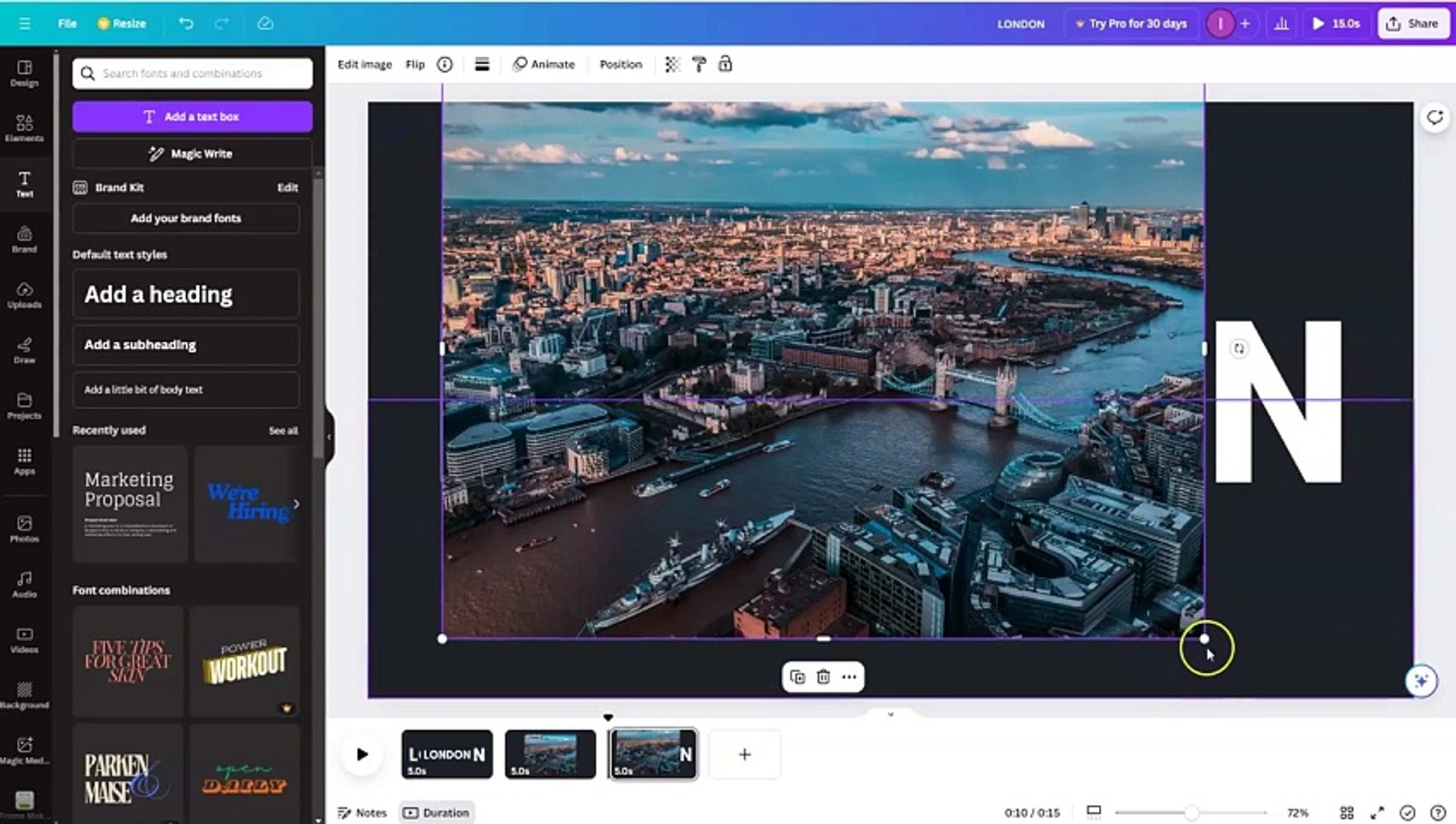Expand the timeline with the down chevron
This screenshot has width=1456, height=824.
(890, 715)
